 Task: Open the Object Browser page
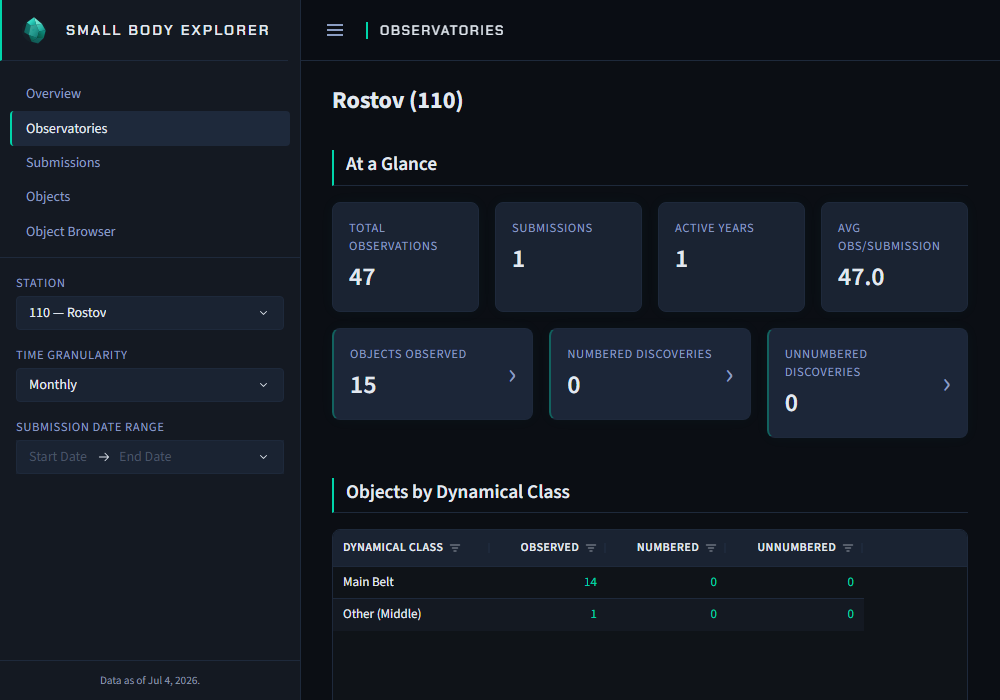tap(71, 231)
